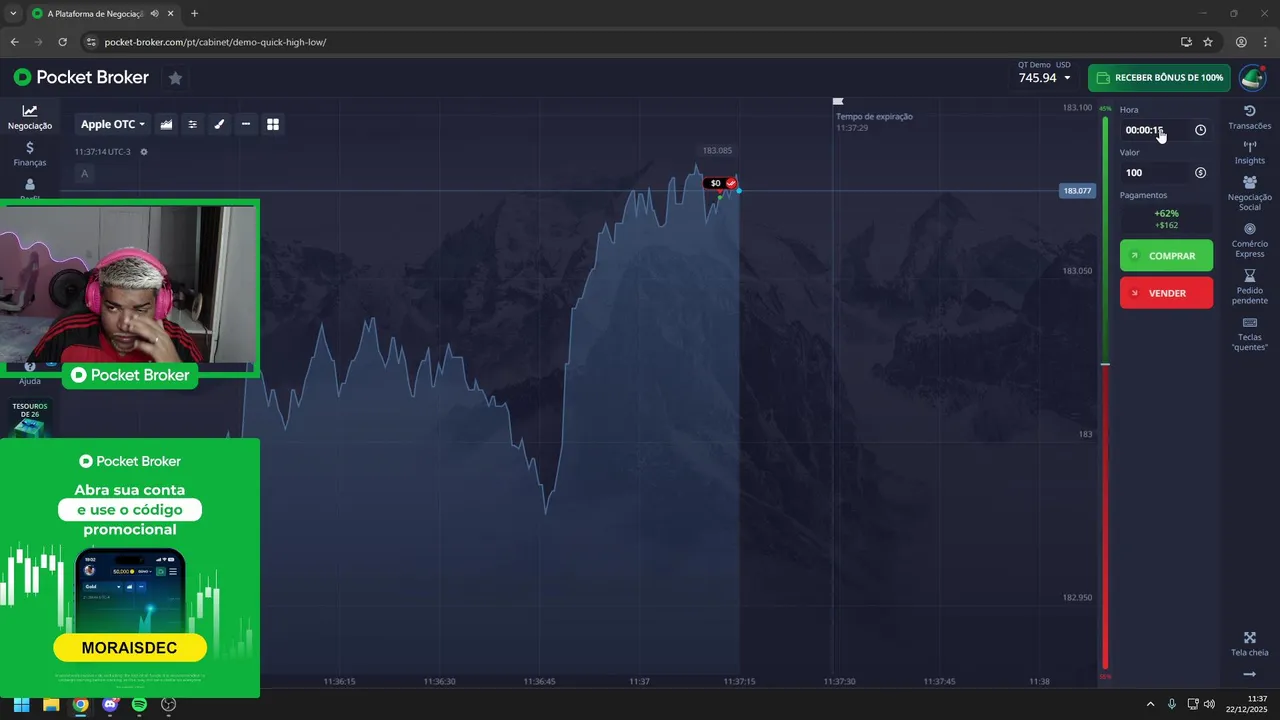The width and height of the screenshot is (1280, 720).
Task: Add Pocket Broker to favorites star
Action: tap(175, 78)
